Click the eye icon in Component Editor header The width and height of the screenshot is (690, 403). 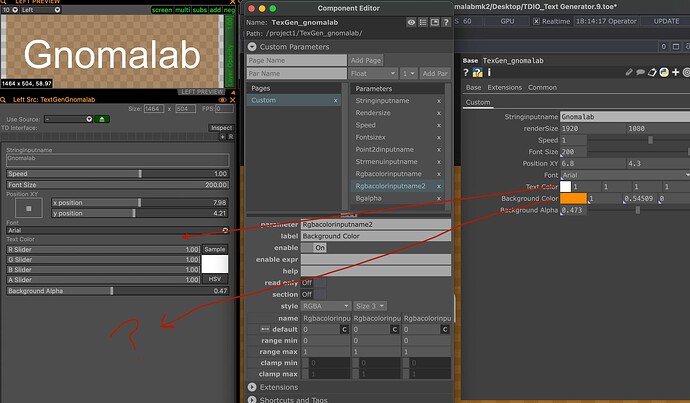pyautogui.click(x=412, y=21)
